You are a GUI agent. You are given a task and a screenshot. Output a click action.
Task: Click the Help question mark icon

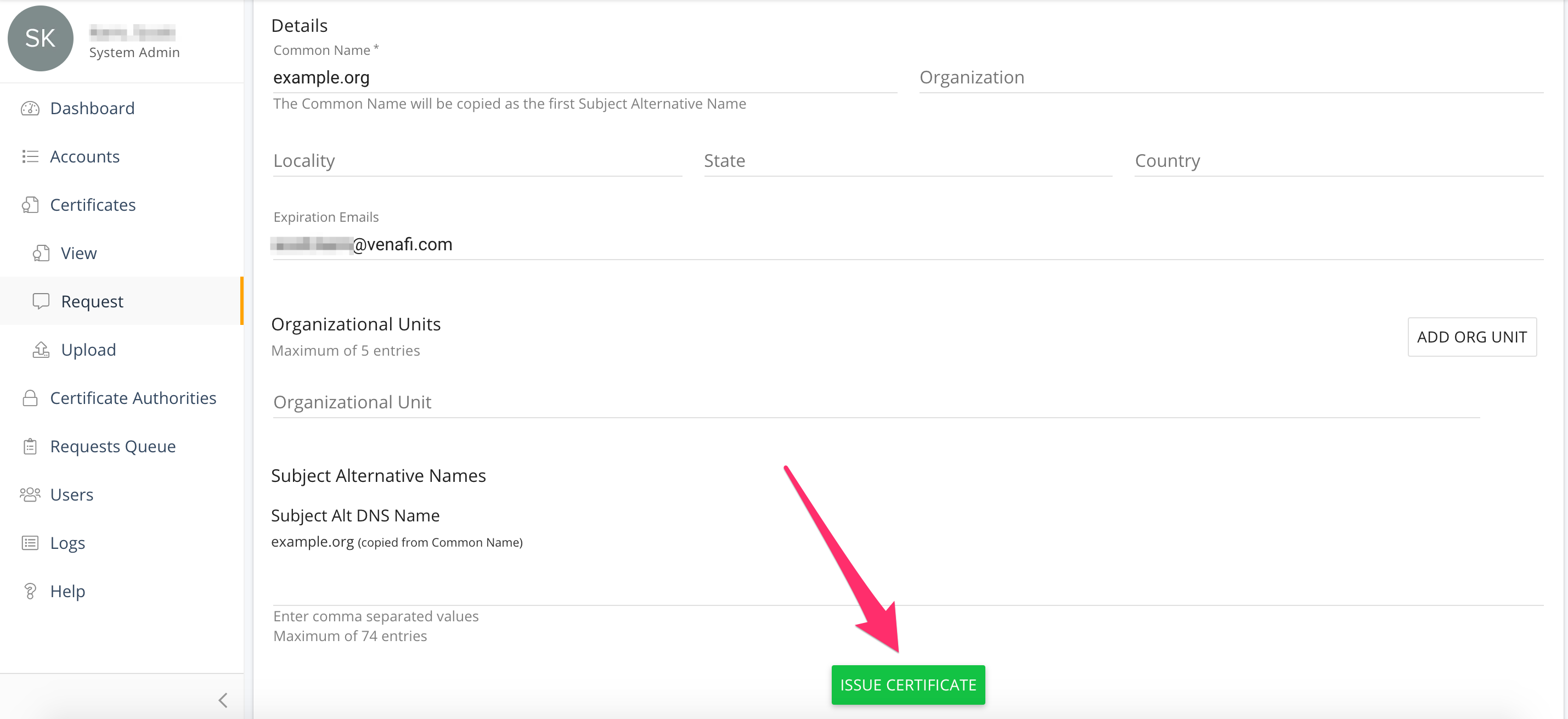click(30, 591)
